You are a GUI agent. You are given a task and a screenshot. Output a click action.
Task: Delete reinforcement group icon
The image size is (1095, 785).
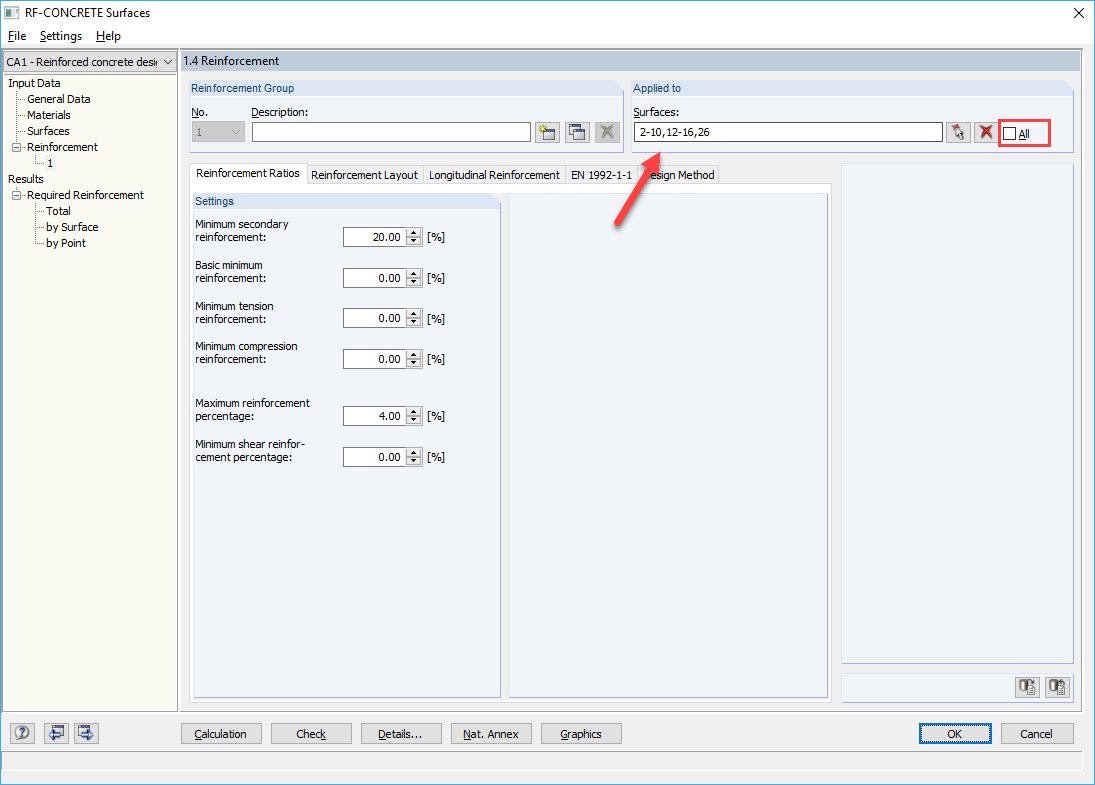pos(608,132)
